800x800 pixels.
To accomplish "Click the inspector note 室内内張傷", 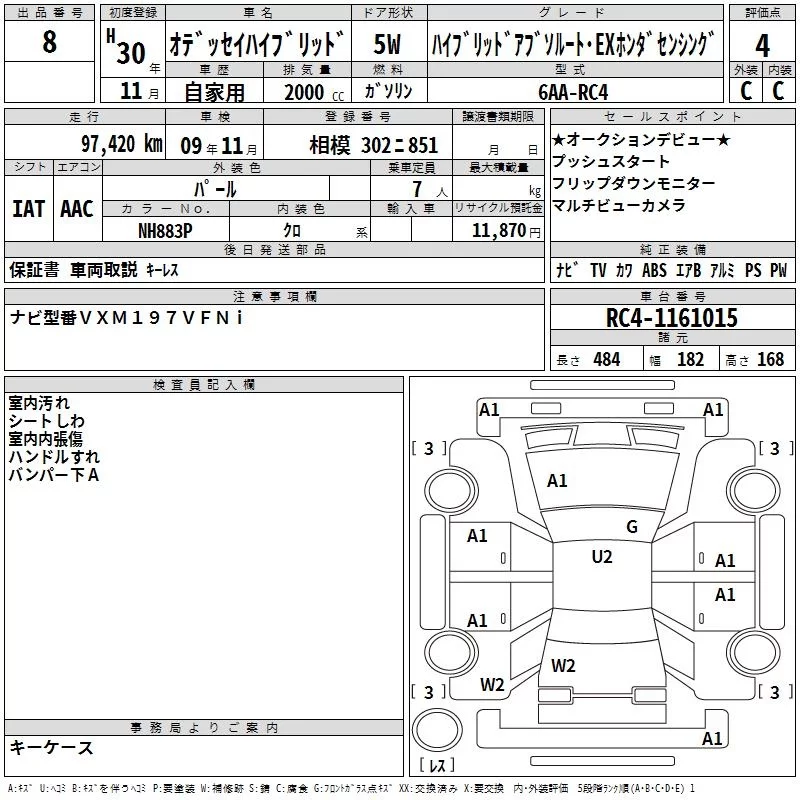I will [45, 439].
